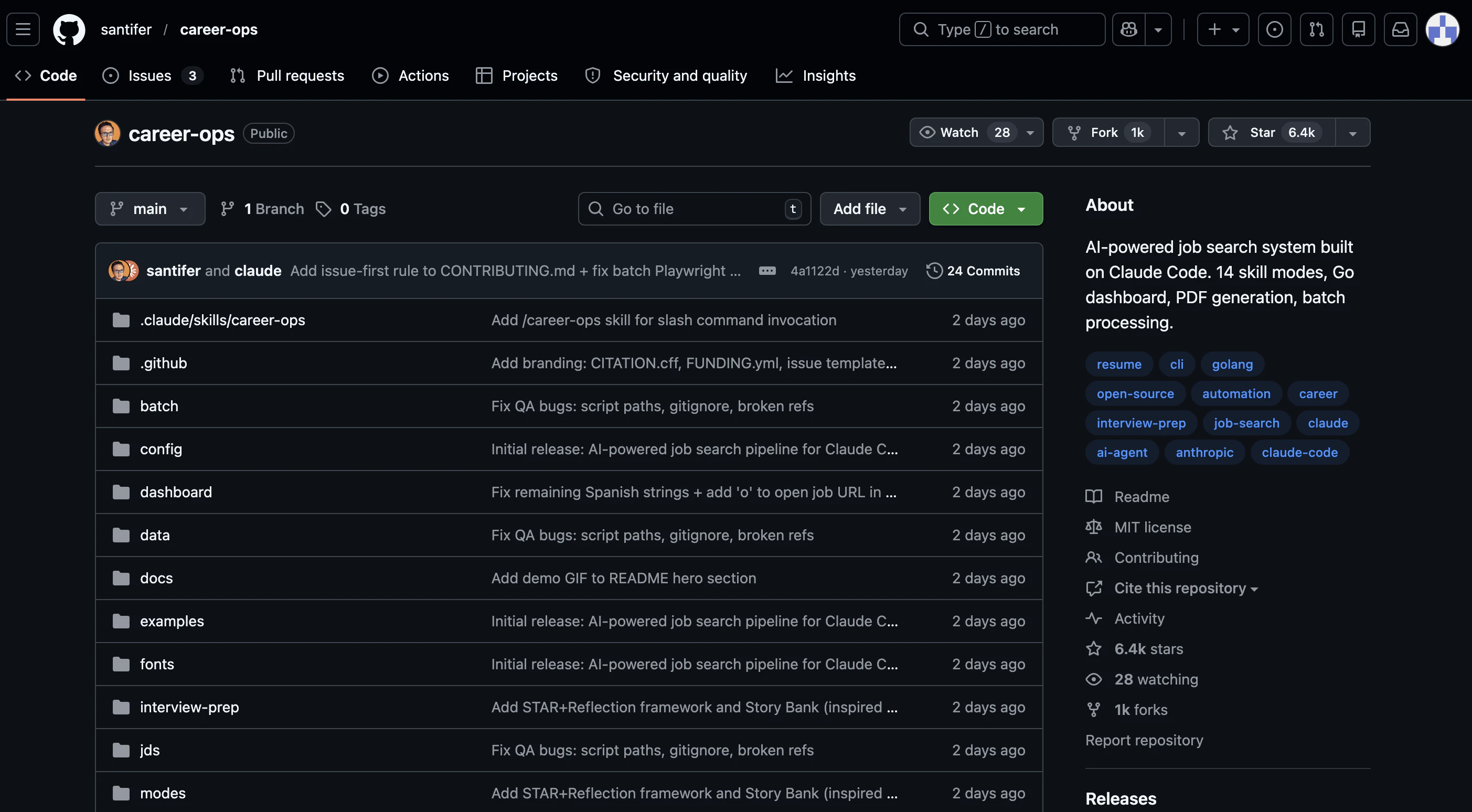The height and width of the screenshot is (812, 1472).
Task: Switch to the Issues tab
Action: click(x=150, y=76)
